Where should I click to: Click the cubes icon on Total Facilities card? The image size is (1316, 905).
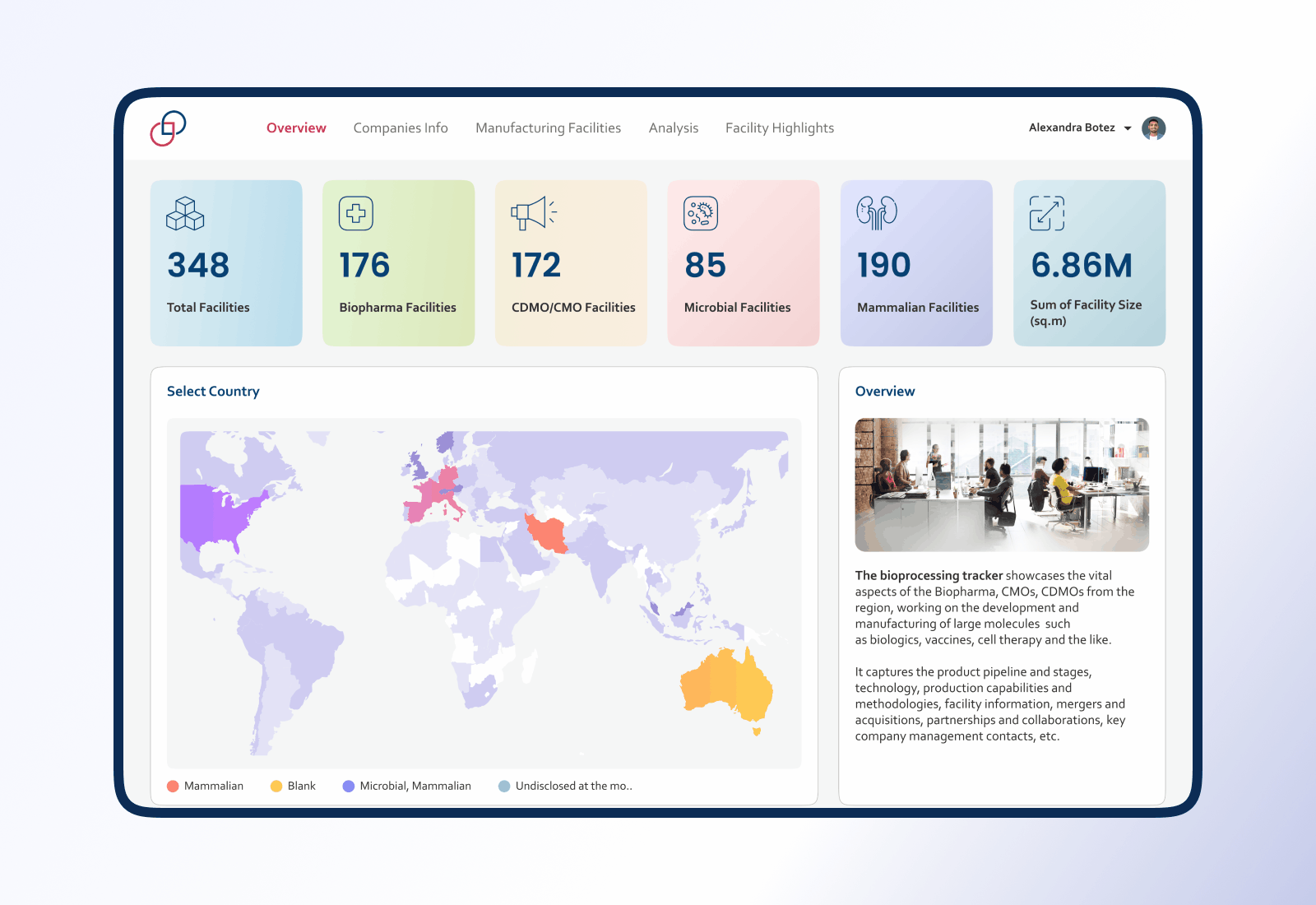pos(185,214)
